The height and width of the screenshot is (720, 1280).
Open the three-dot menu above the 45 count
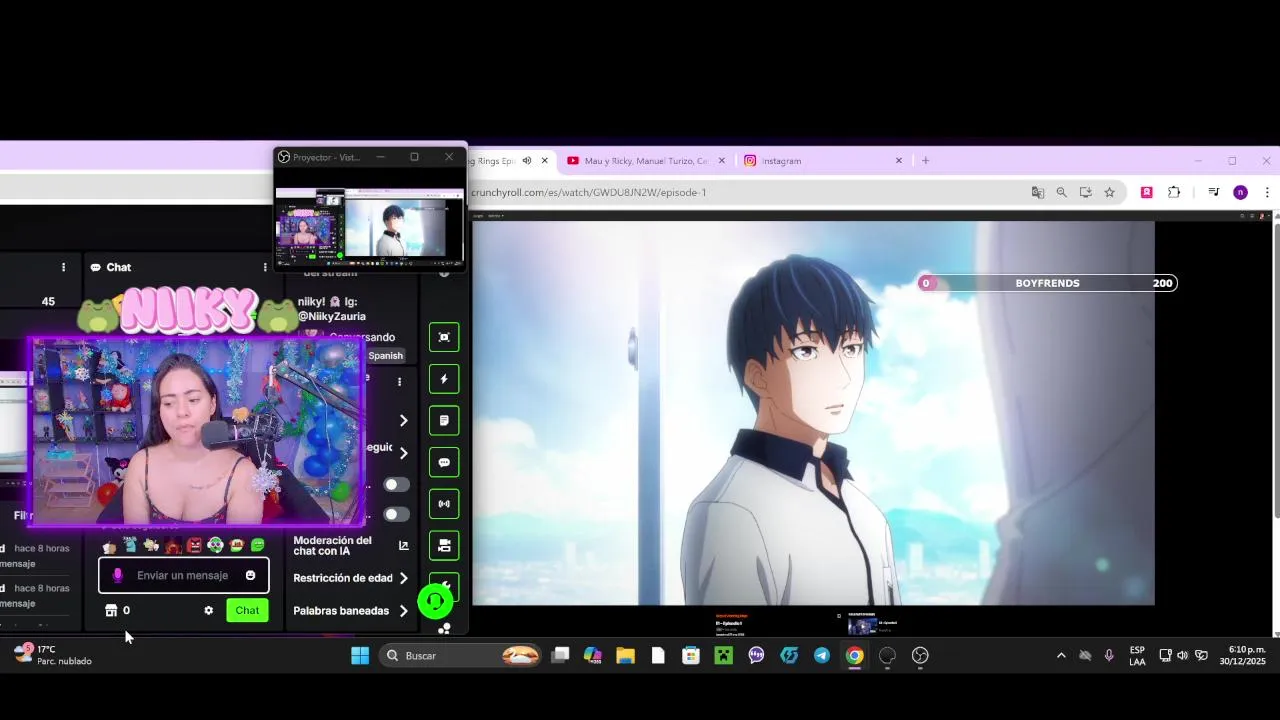[x=63, y=267]
